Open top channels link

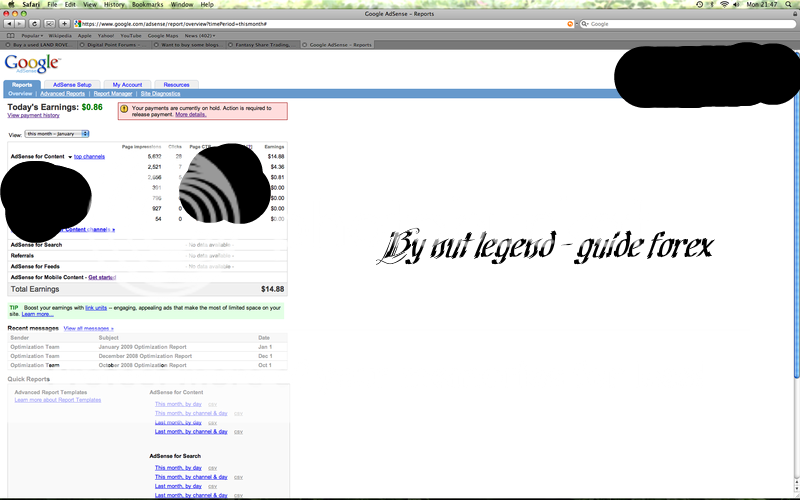89,157
